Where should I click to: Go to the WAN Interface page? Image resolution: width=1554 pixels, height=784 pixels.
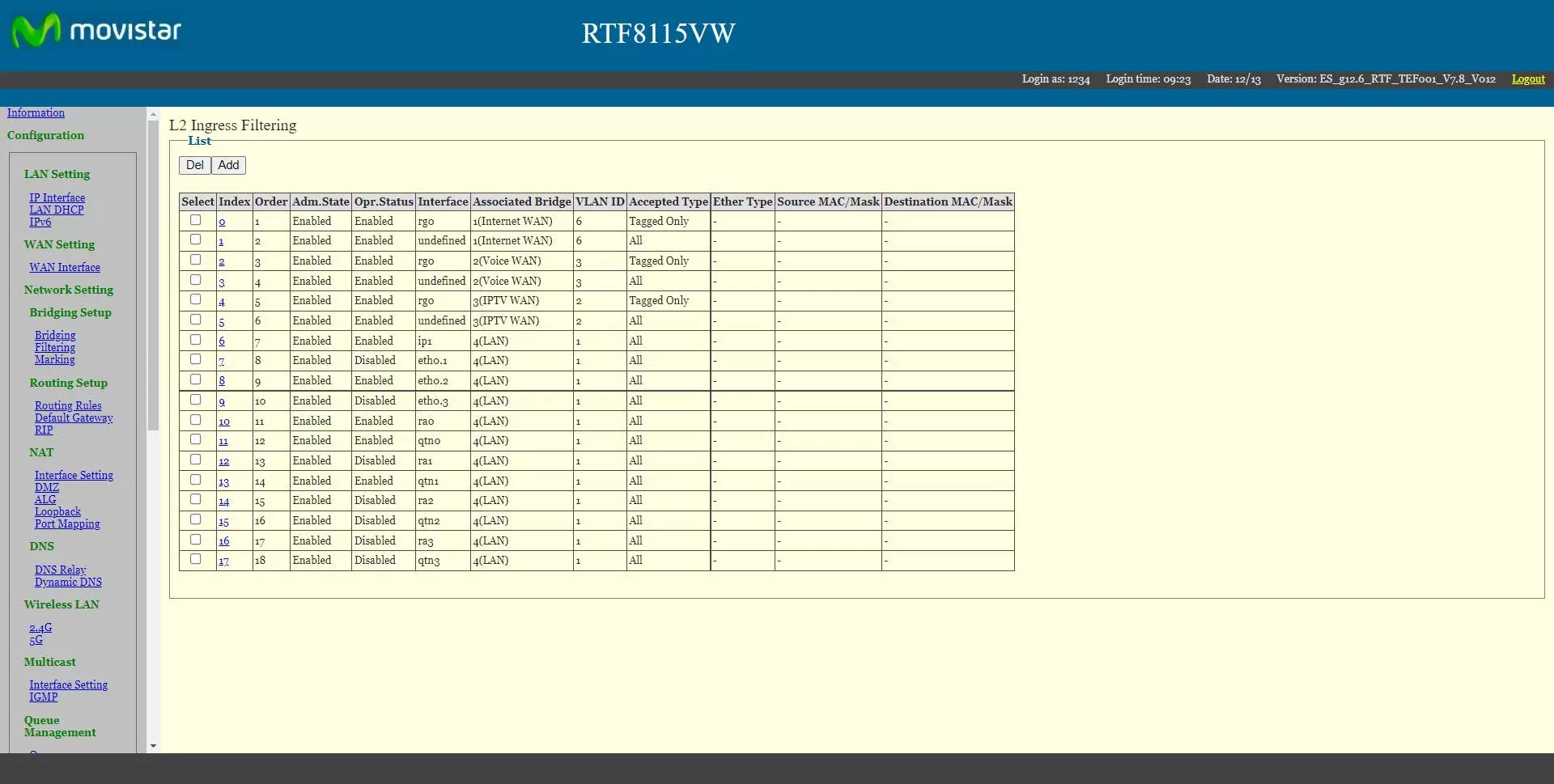(x=65, y=268)
